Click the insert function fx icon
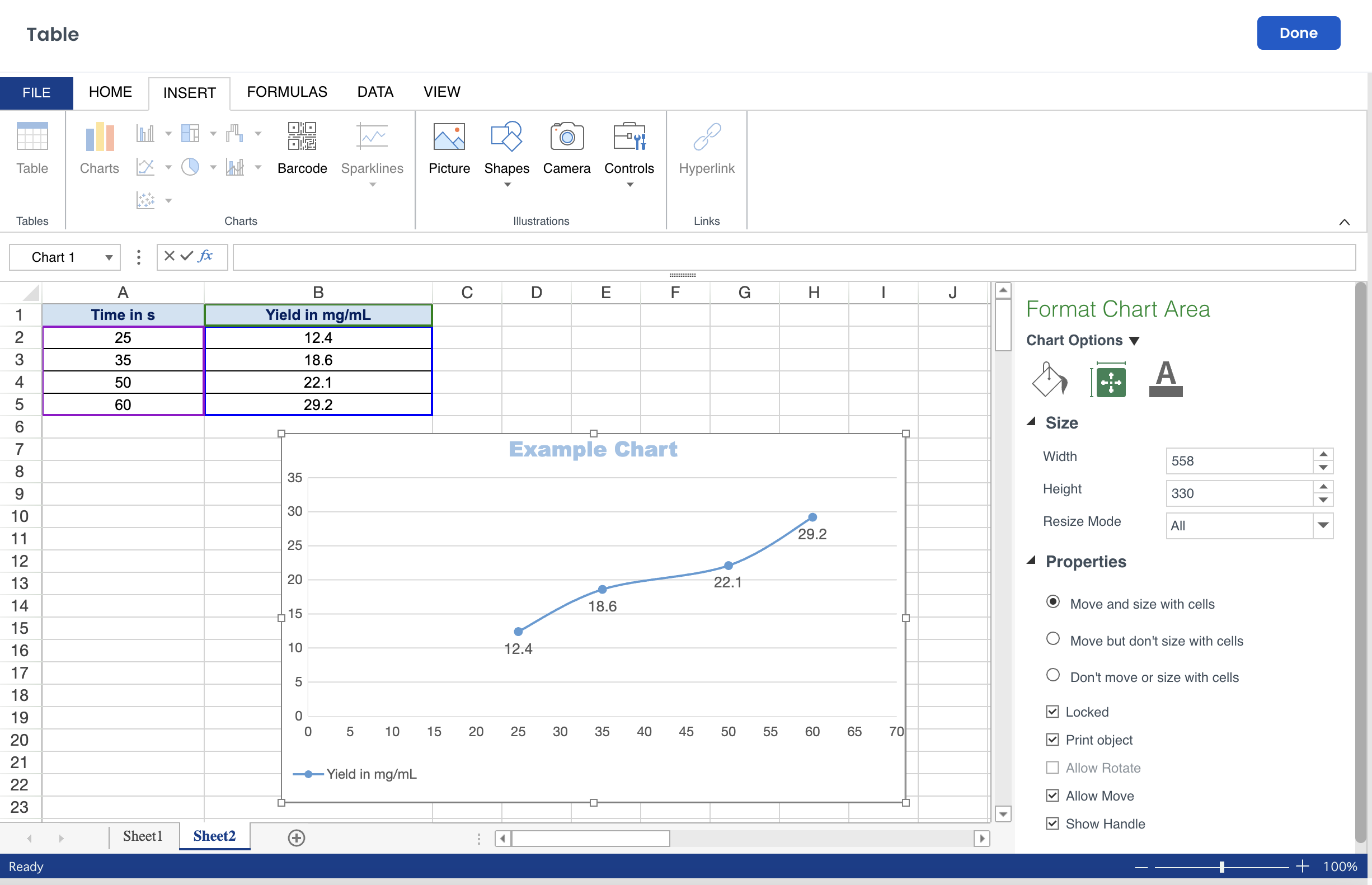The width and height of the screenshot is (1372, 885). coord(205,256)
